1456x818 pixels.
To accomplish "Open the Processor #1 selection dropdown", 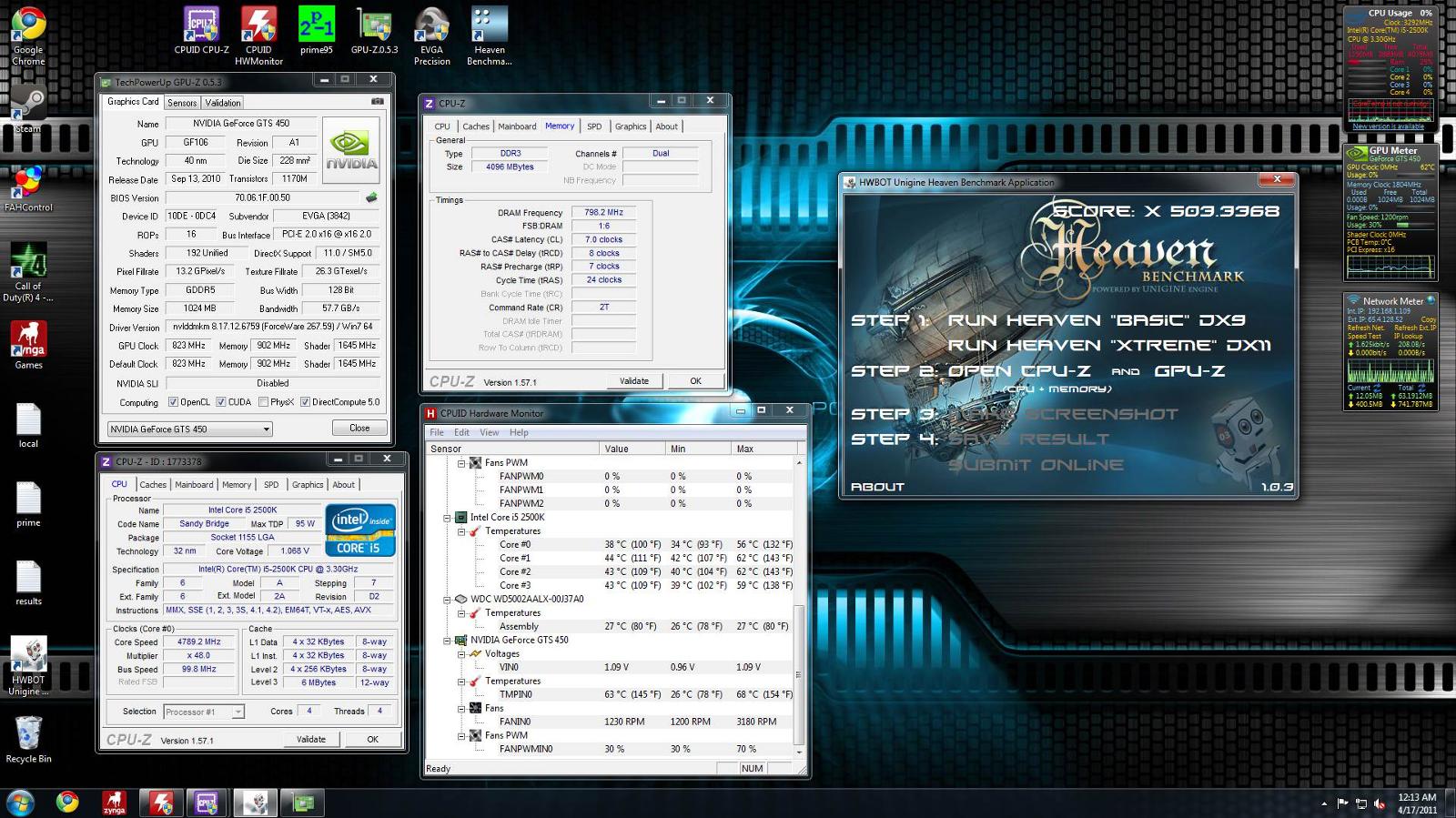I will [x=204, y=712].
